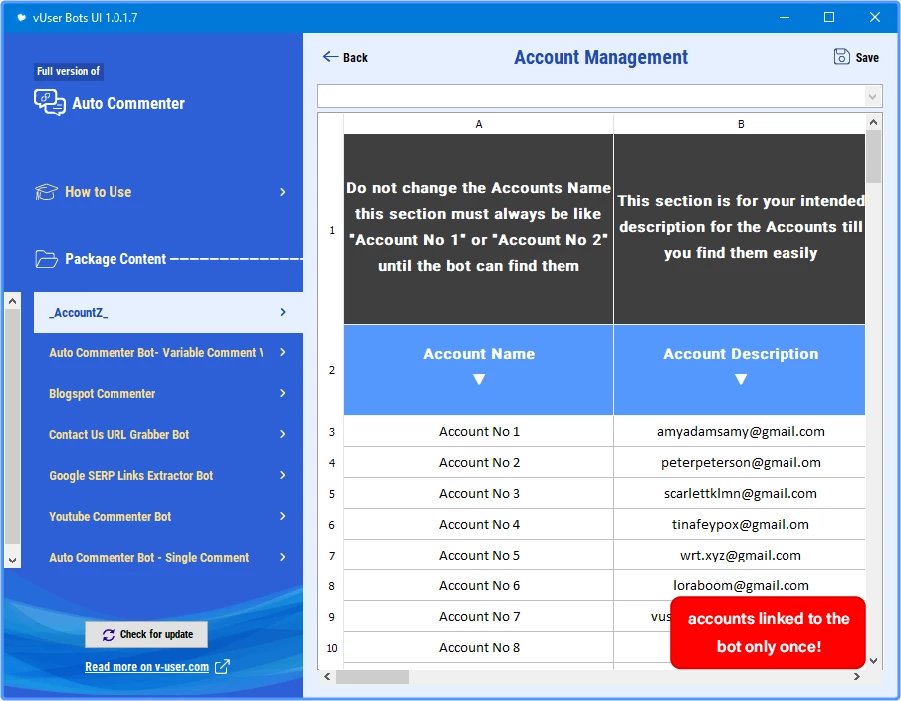
Task: Select cell 'scarlettklmn@gmail.com'
Action: [740, 494]
